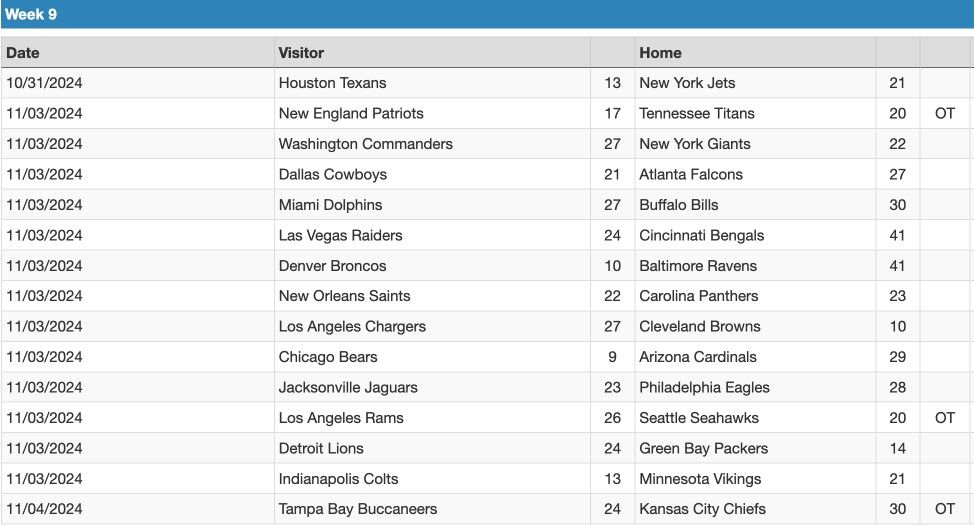
Task: Click the Los Angeles Chargers entry
Action: click(352, 327)
